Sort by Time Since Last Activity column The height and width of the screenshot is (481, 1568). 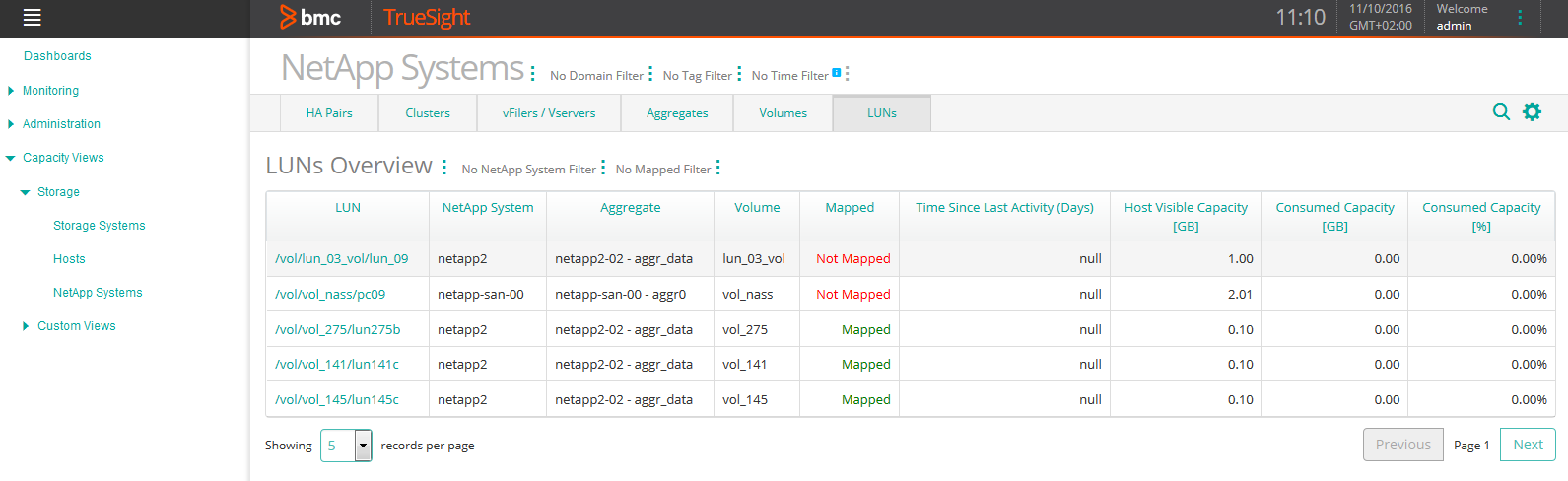point(1004,208)
